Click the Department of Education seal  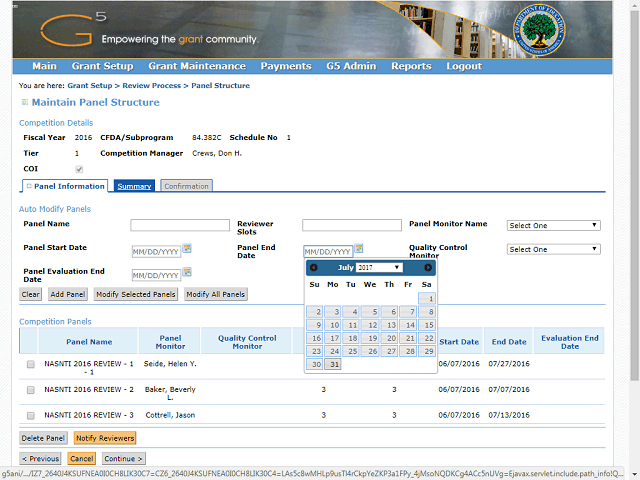click(x=539, y=31)
